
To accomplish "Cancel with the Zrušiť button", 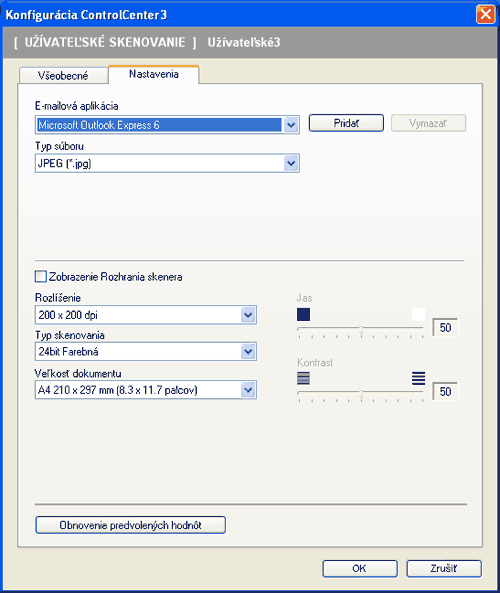I will [444, 568].
